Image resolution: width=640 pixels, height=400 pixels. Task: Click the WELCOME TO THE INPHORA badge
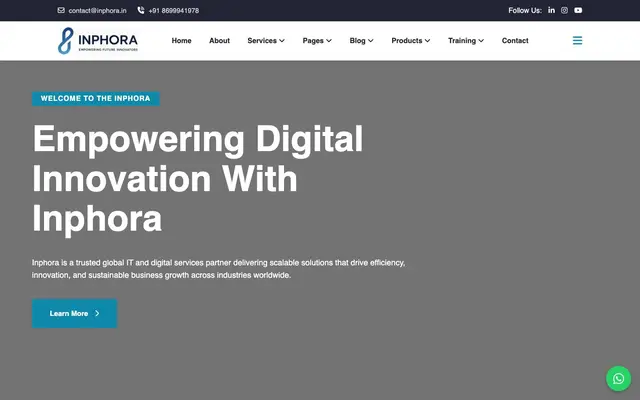[96, 98]
